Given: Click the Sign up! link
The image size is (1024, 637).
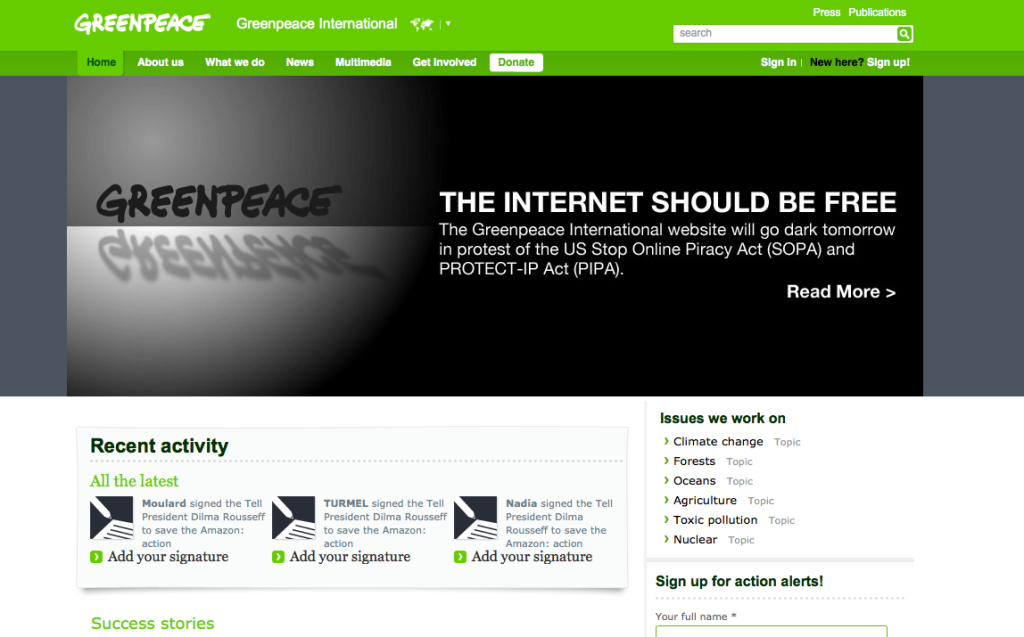Looking at the screenshot, I should 888,63.
